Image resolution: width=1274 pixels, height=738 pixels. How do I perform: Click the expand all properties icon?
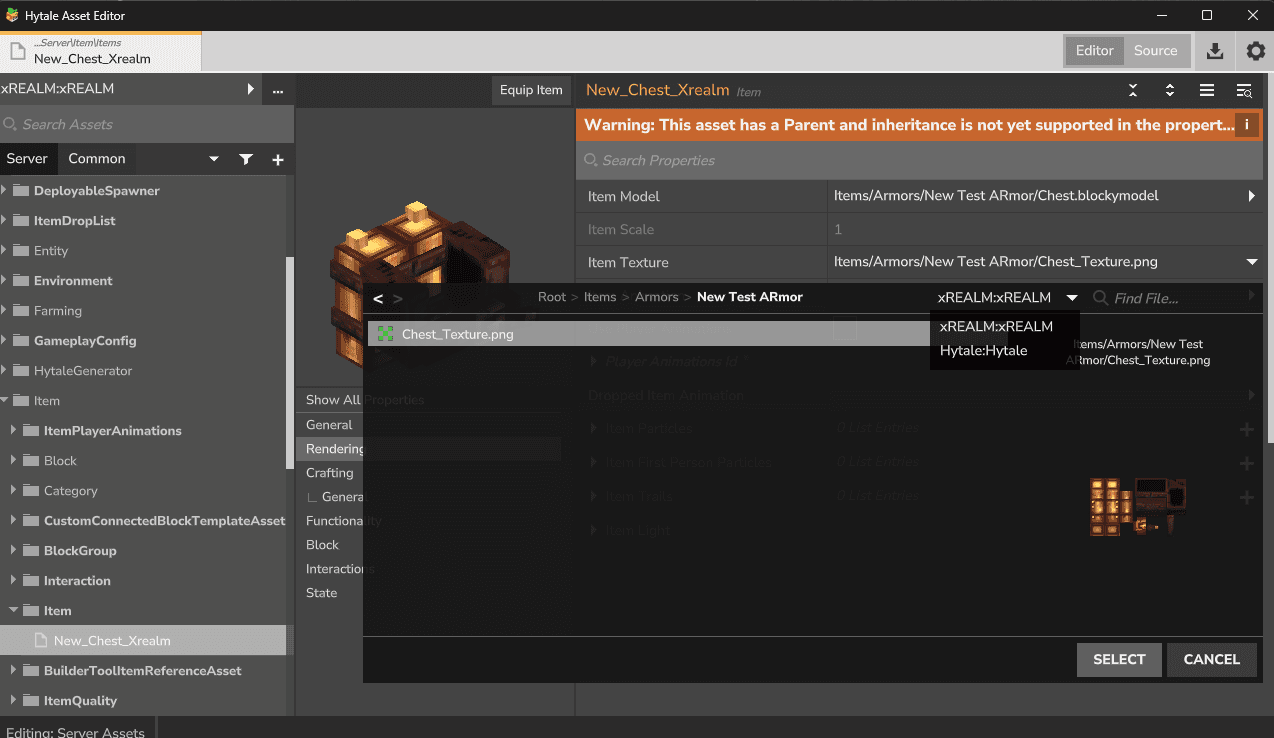(1170, 90)
